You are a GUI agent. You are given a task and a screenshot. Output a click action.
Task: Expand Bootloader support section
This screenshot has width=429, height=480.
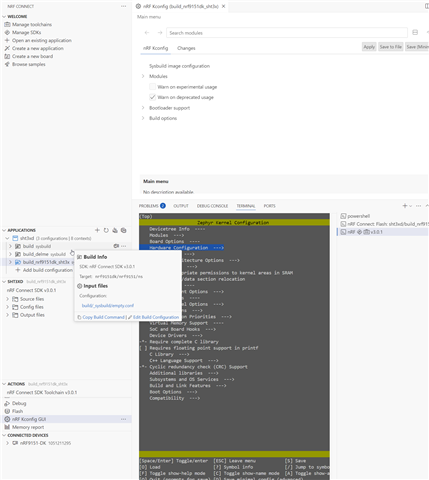pyautogui.click(x=143, y=108)
